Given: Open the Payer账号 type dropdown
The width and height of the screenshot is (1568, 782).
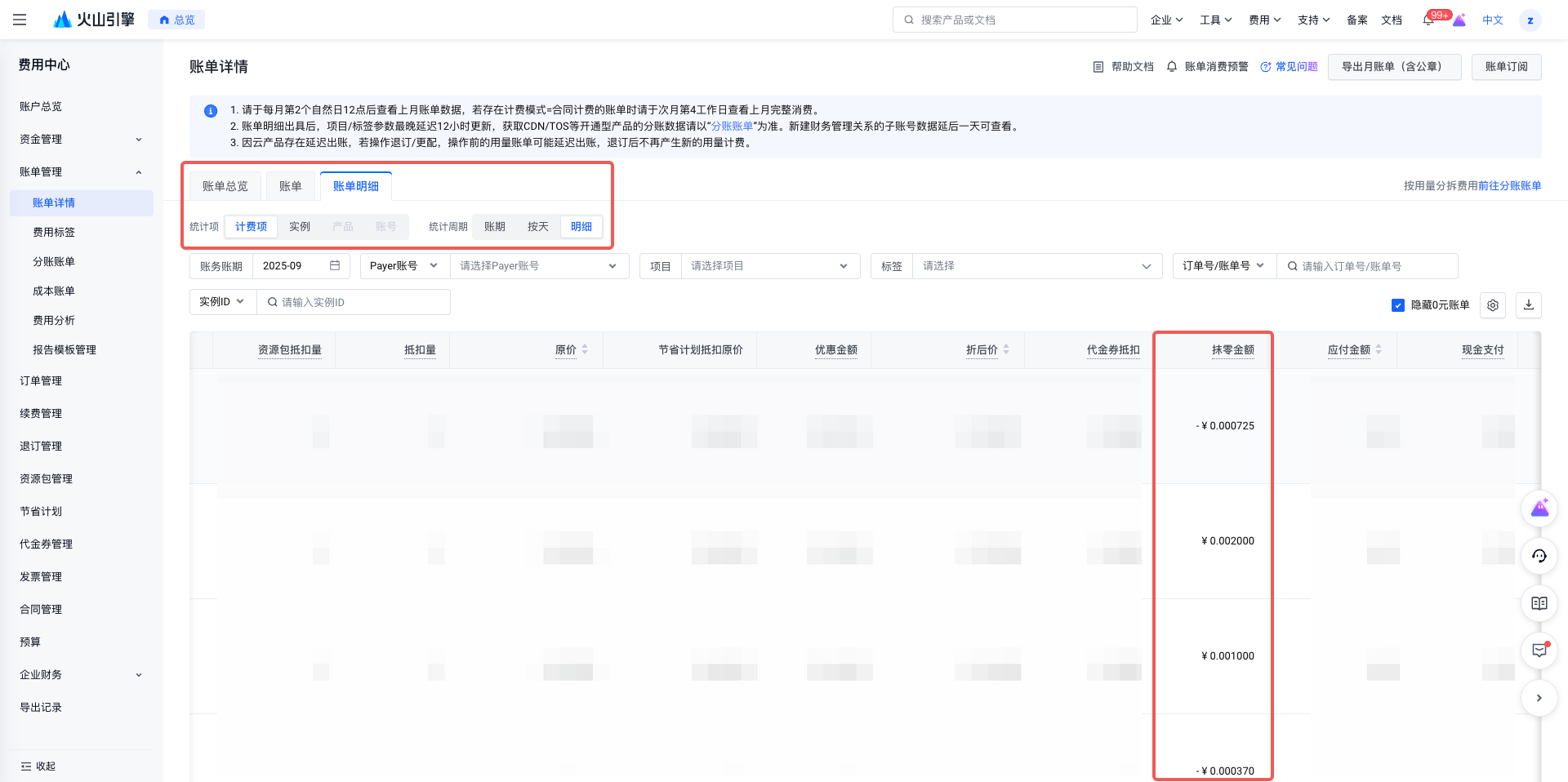Looking at the screenshot, I should pos(405,266).
